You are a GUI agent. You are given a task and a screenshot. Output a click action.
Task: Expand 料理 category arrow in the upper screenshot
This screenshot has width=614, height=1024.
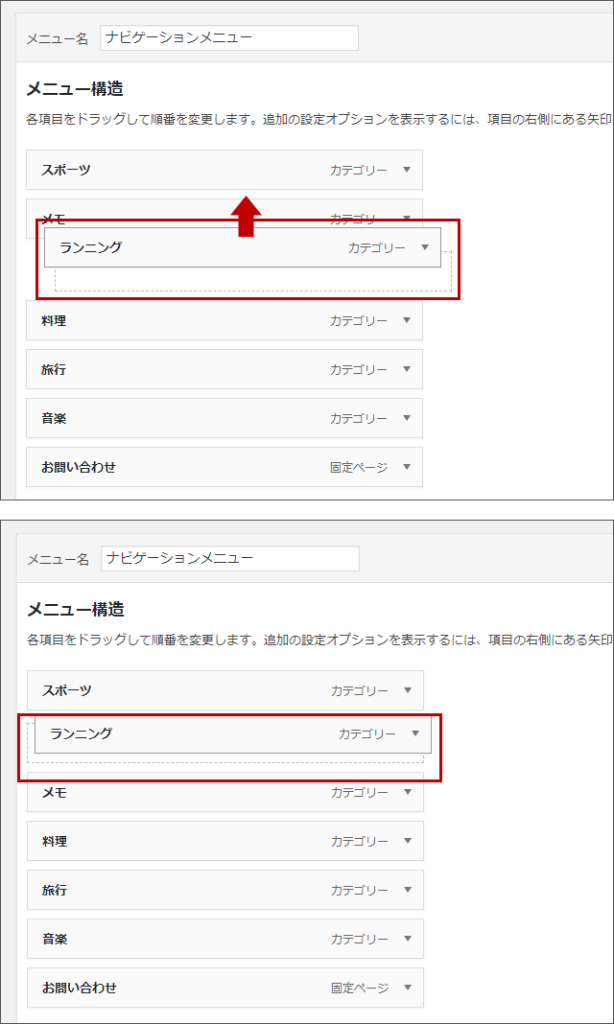coord(406,320)
